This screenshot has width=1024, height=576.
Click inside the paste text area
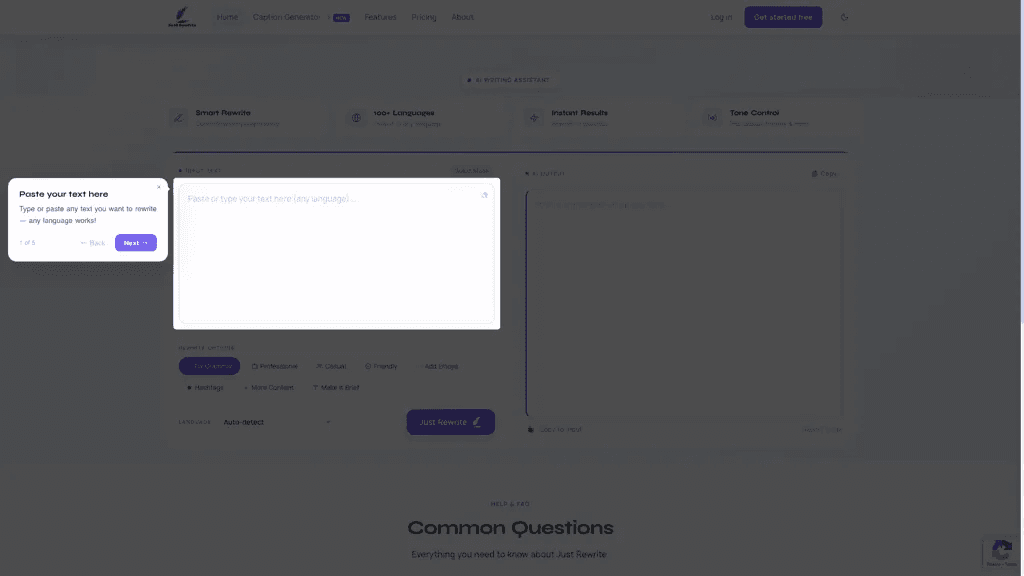(x=336, y=253)
